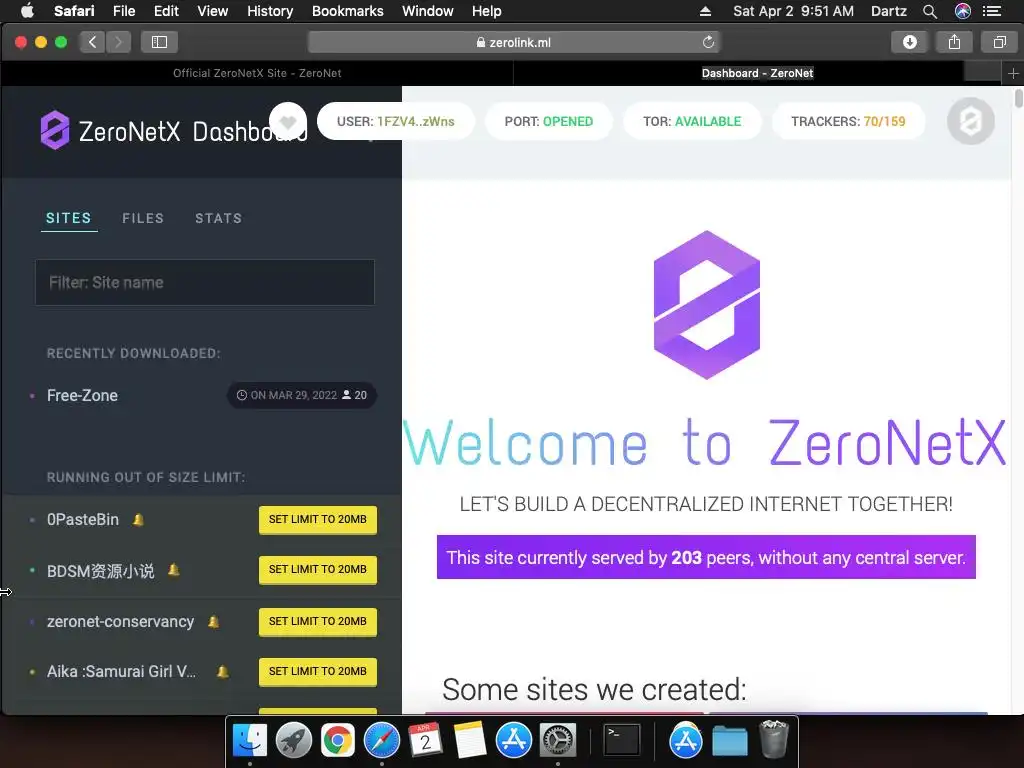Toggle the Safari sidebar button
The image size is (1024, 768).
[x=159, y=42]
